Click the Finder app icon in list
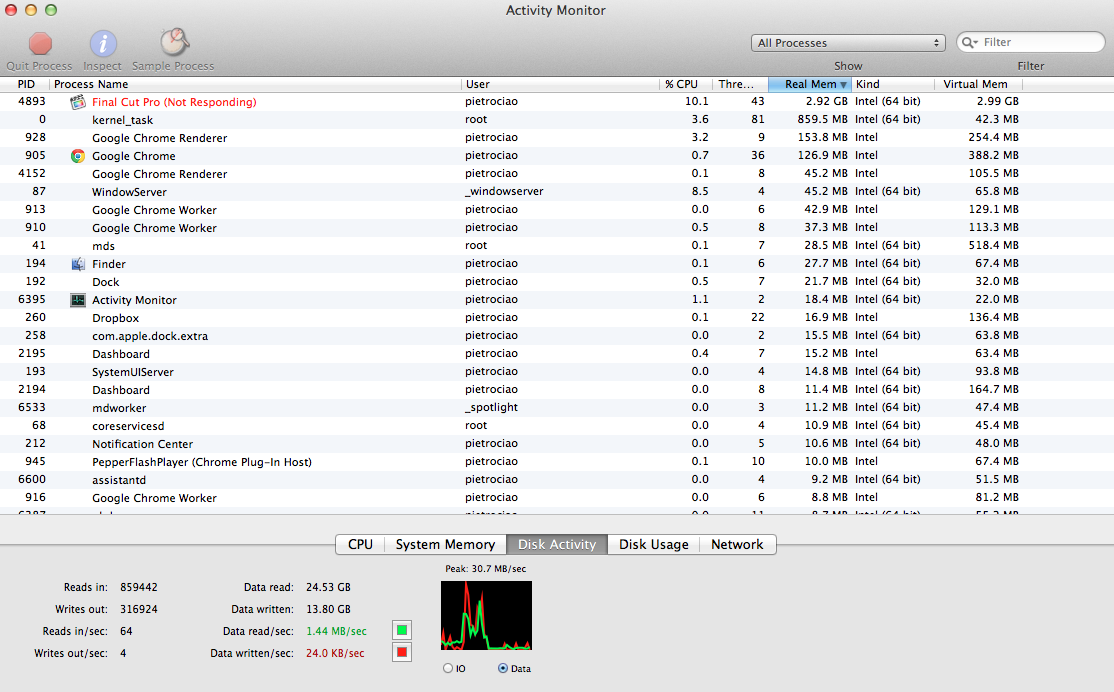Viewport: 1114px width, 692px height. pyautogui.click(x=77, y=264)
